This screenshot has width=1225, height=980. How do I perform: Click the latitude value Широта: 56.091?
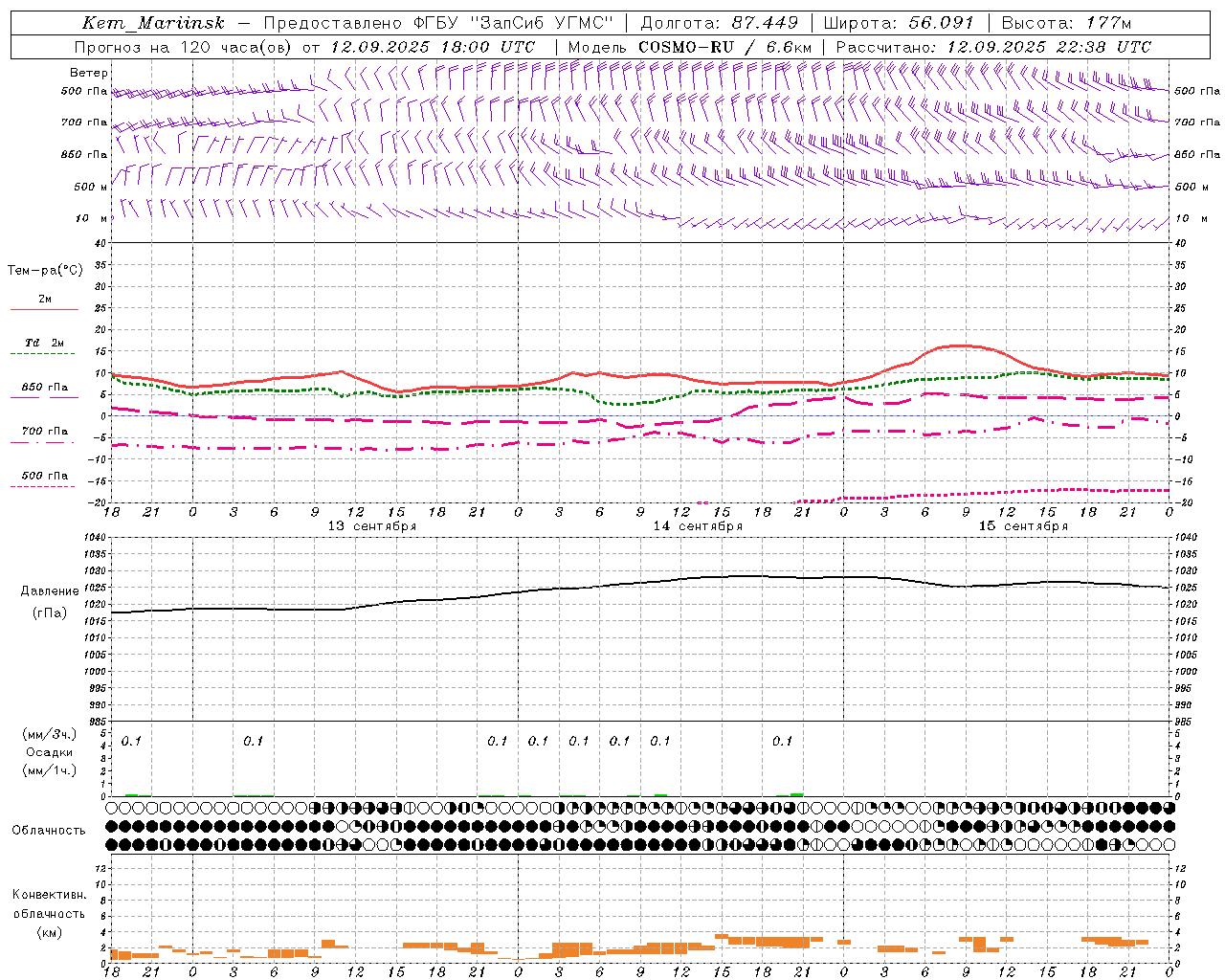pyautogui.click(x=899, y=23)
